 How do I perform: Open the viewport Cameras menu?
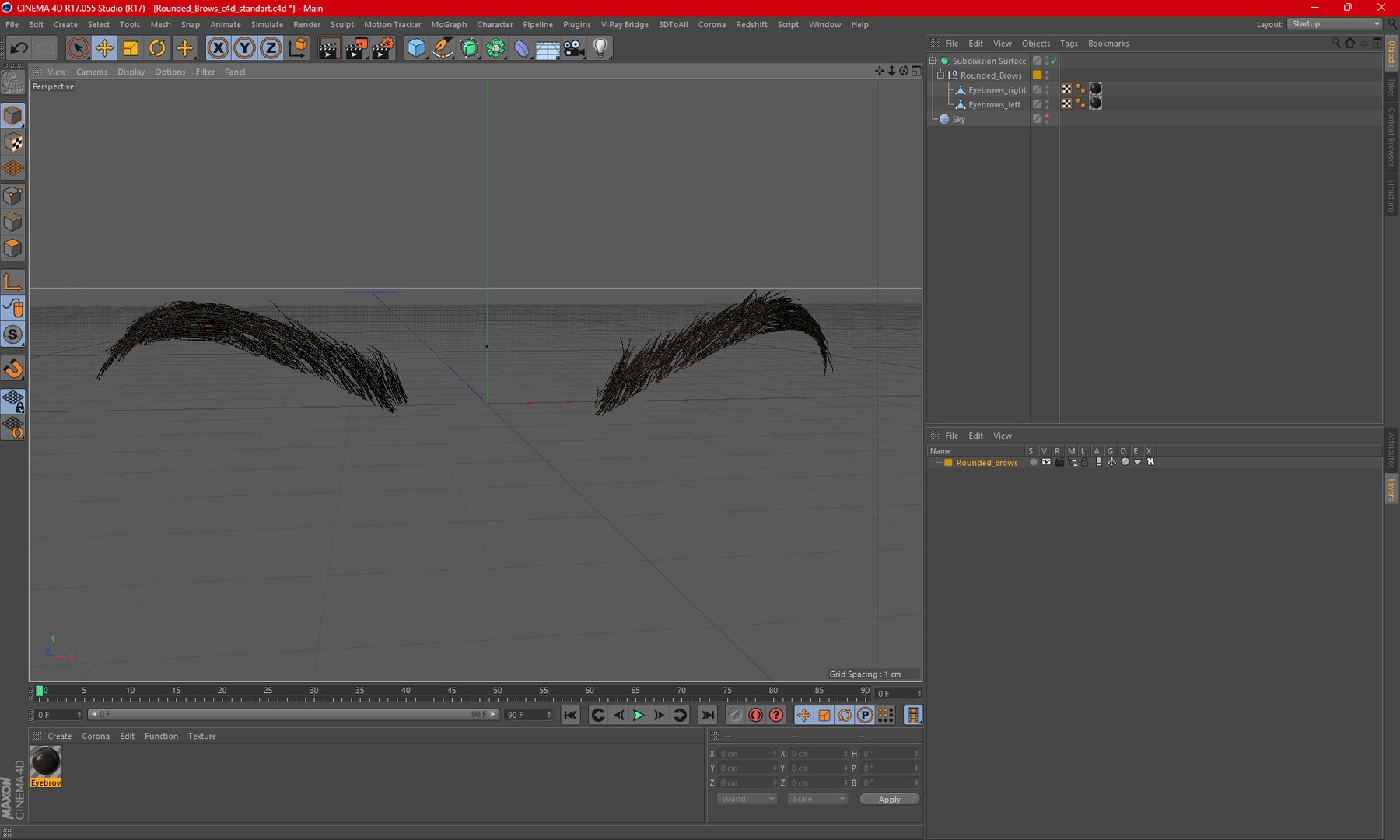tap(92, 72)
